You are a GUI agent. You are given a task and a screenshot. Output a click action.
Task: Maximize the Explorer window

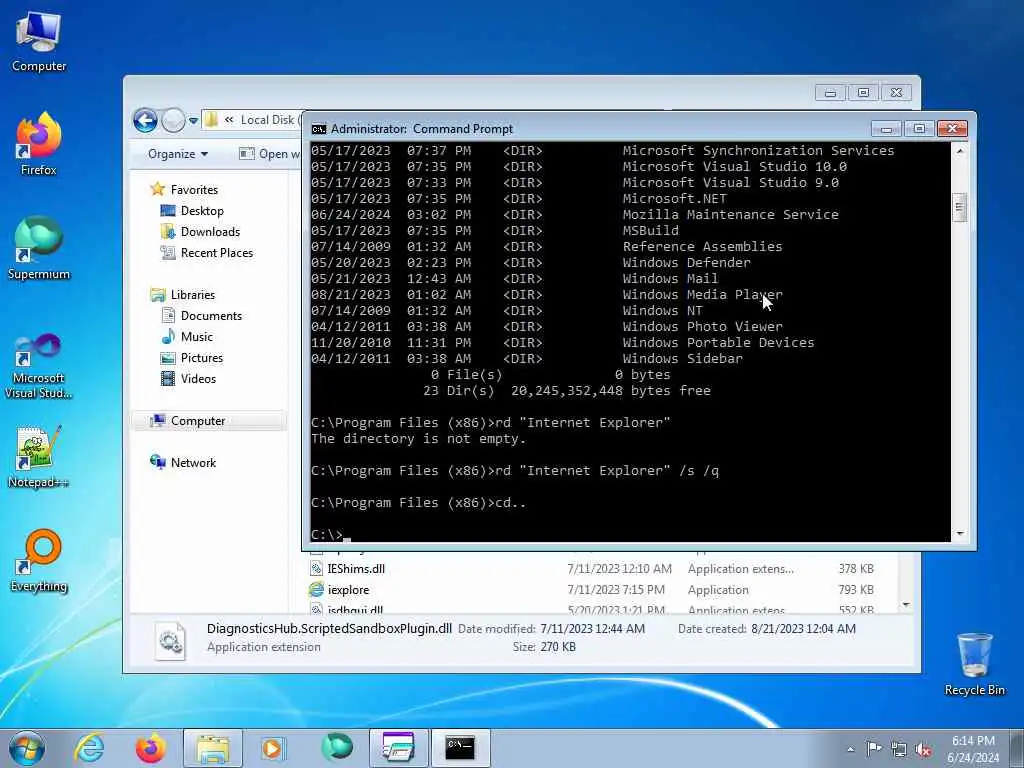863,93
